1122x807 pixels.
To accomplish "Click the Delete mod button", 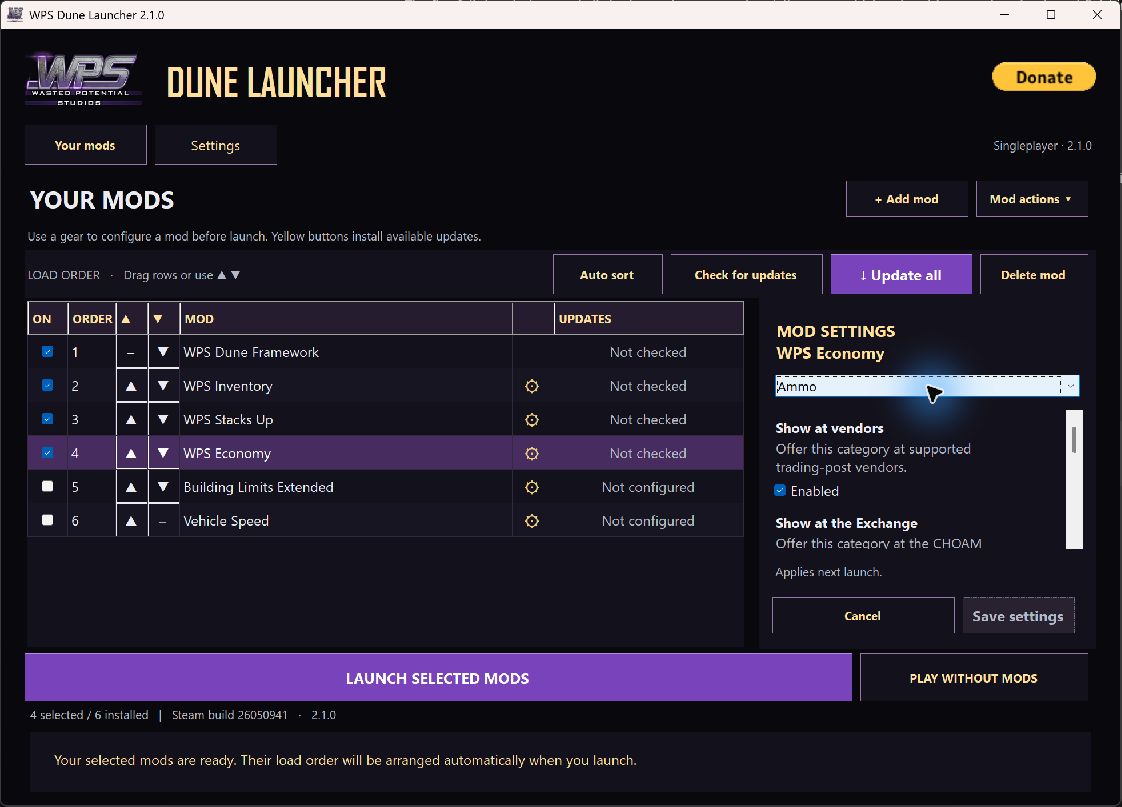I will click(1033, 275).
